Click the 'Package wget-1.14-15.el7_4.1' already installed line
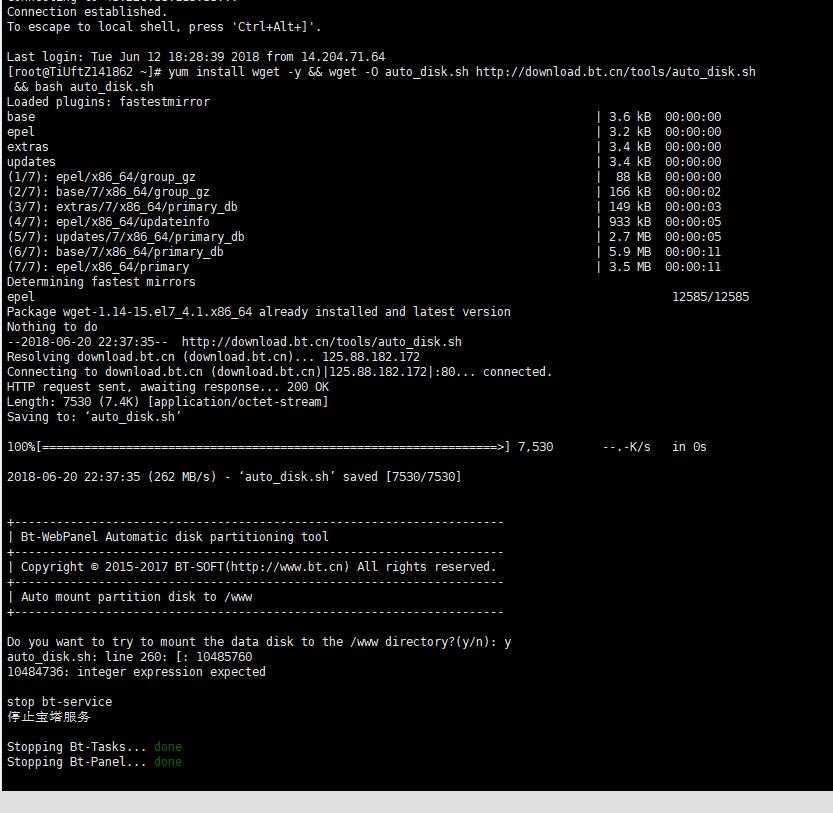Viewport: 833px width, 813px height. coord(259,311)
